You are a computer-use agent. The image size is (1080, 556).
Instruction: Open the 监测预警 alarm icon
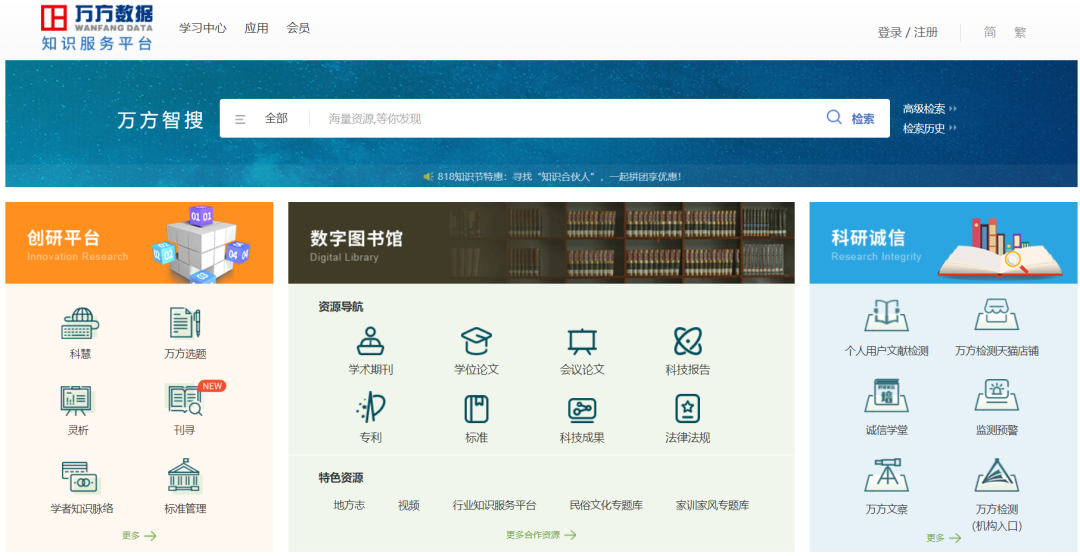(997, 395)
